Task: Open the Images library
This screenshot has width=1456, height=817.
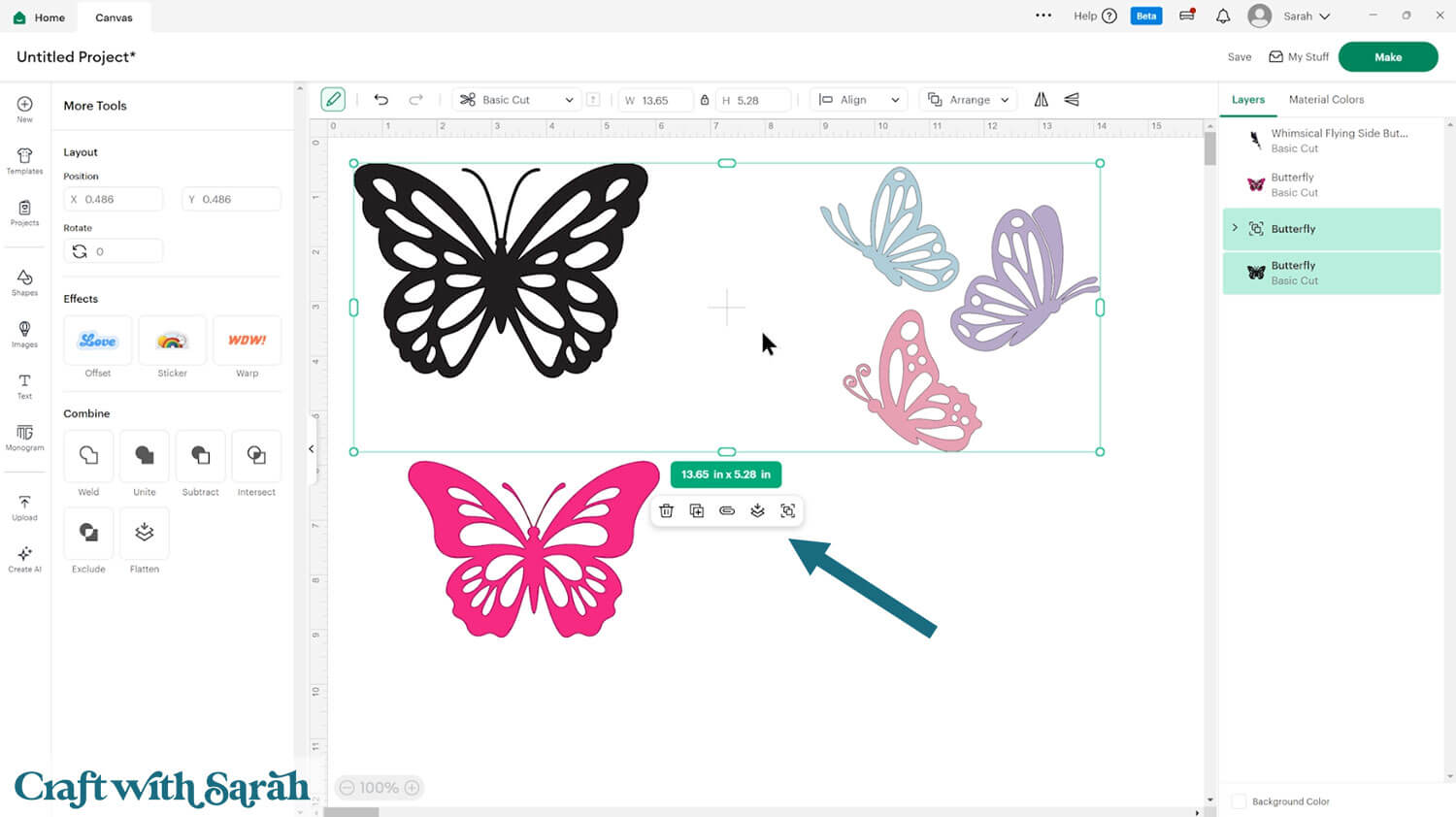Action: pyautogui.click(x=24, y=334)
